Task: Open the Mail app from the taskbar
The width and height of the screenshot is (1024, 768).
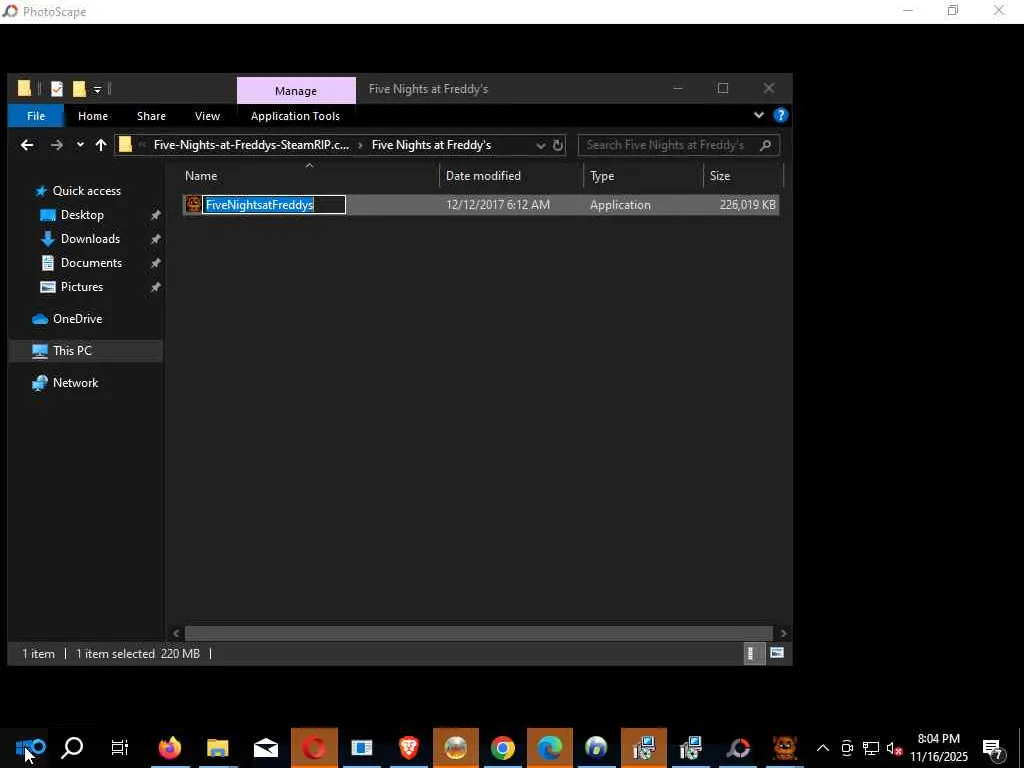Action: 266,748
